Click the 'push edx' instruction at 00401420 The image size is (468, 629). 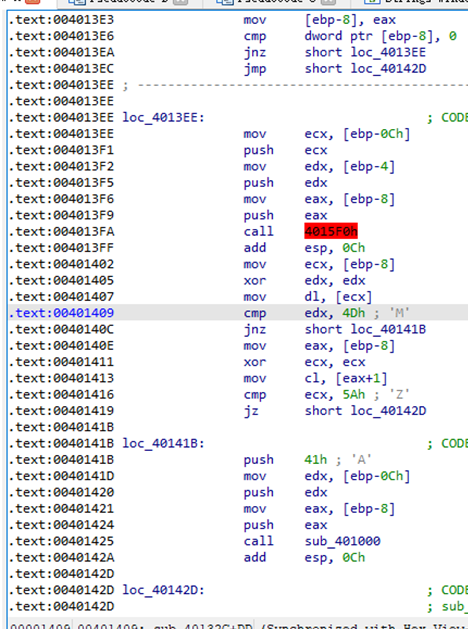(x=285, y=492)
